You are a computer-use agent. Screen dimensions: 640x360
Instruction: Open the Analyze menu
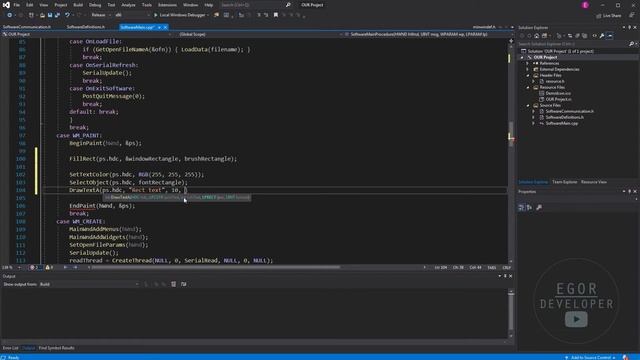click(x=128, y=5)
